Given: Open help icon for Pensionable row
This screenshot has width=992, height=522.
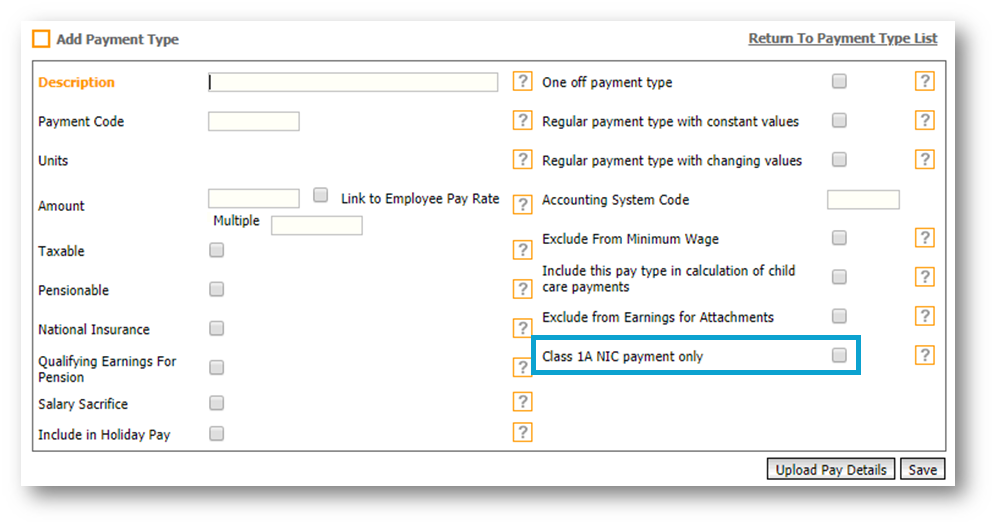Looking at the screenshot, I should coord(522,289).
